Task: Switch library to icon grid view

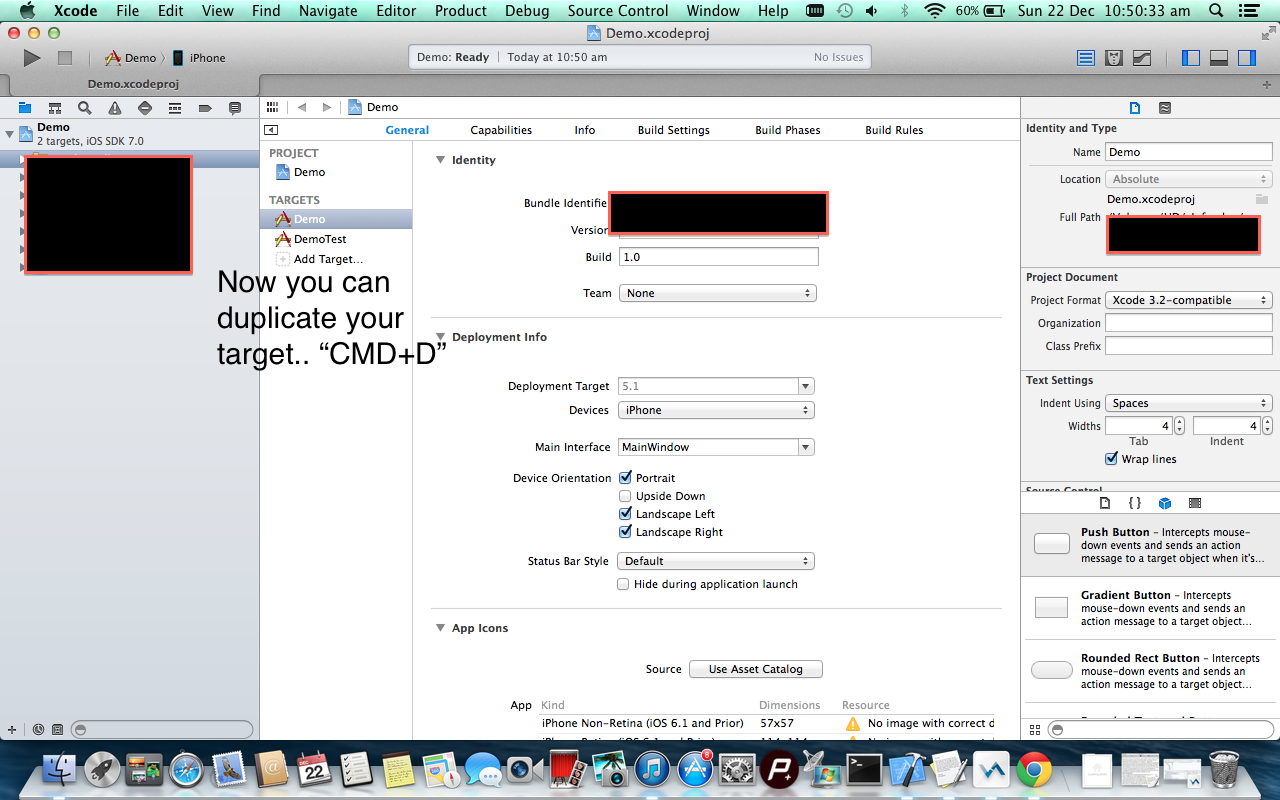Action: pos(1034,730)
